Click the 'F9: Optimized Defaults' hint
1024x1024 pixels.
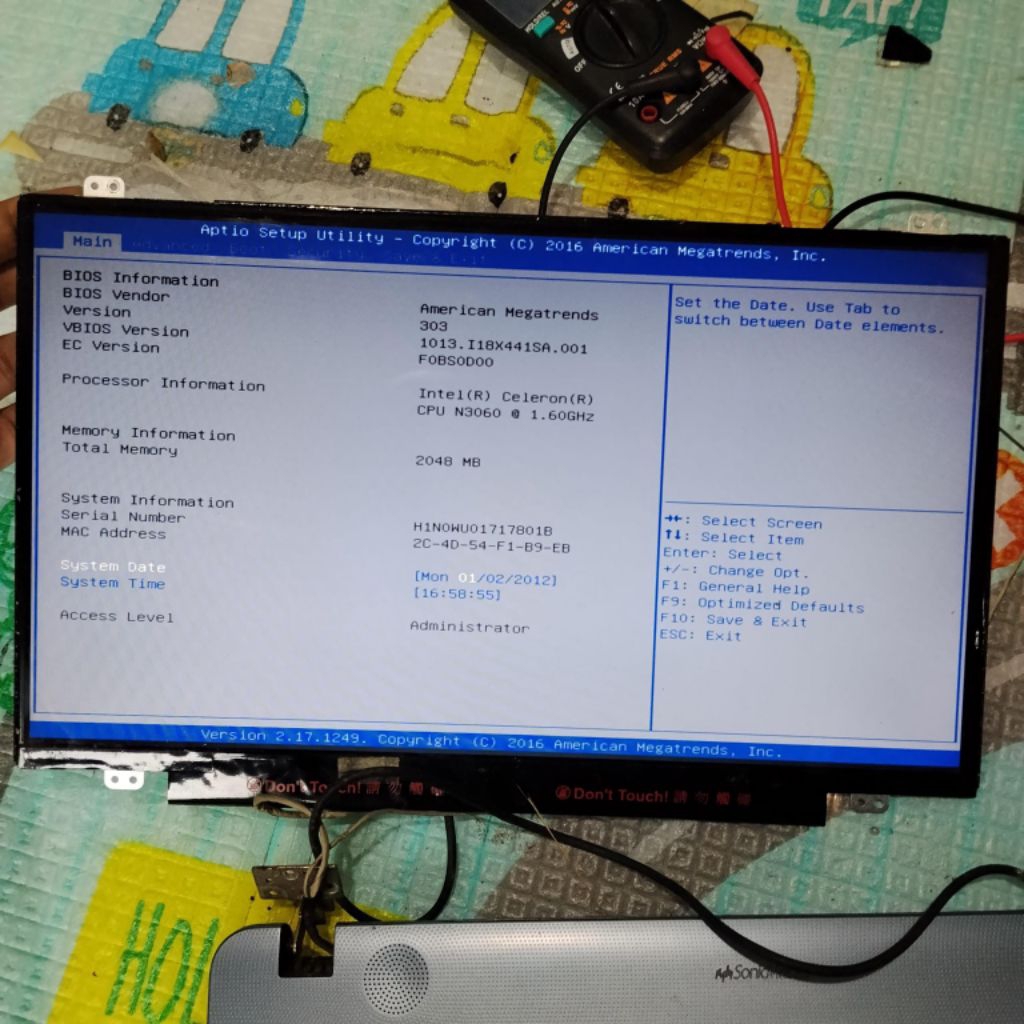[762, 603]
